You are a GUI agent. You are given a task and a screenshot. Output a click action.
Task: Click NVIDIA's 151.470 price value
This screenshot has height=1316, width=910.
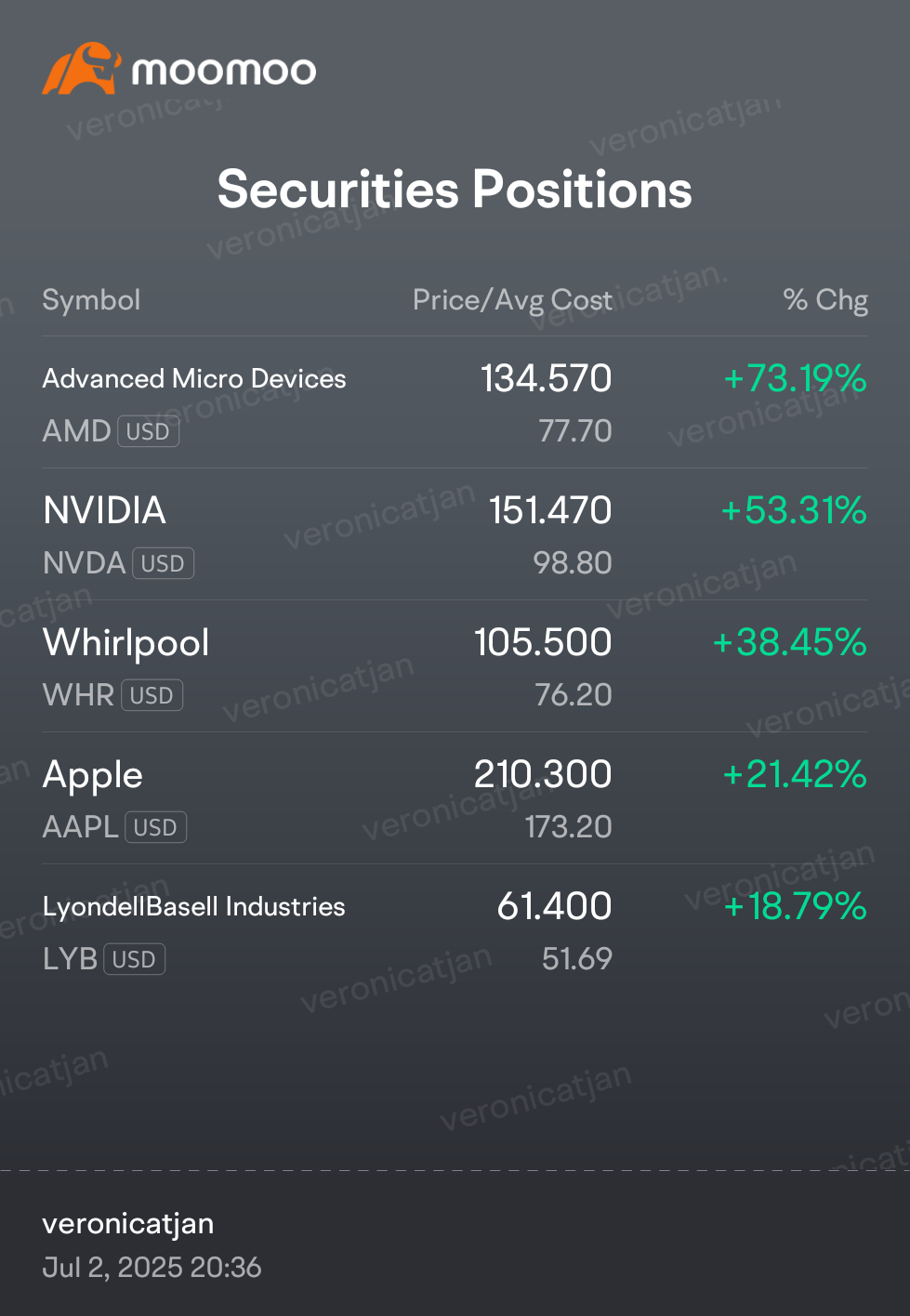click(550, 510)
